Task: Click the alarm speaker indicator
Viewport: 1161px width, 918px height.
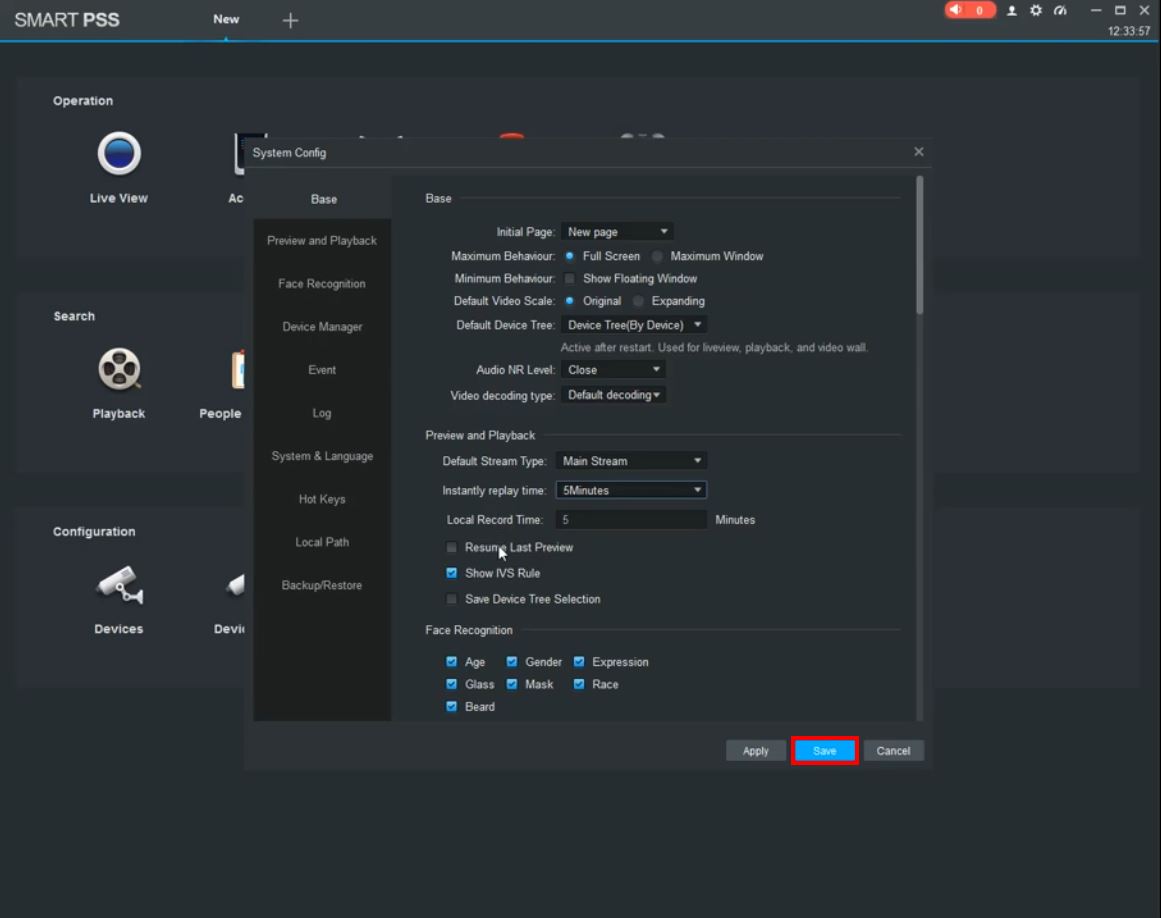Action: pyautogui.click(x=969, y=10)
